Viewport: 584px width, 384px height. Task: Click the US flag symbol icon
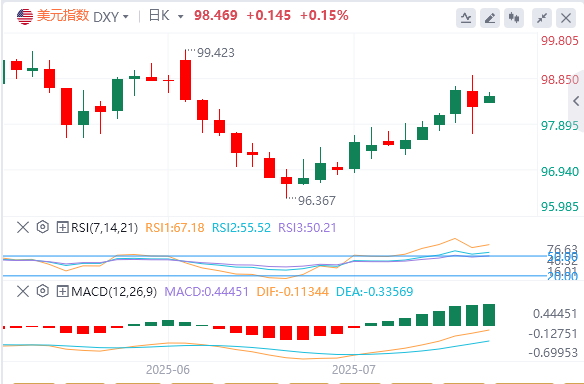[25, 16]
